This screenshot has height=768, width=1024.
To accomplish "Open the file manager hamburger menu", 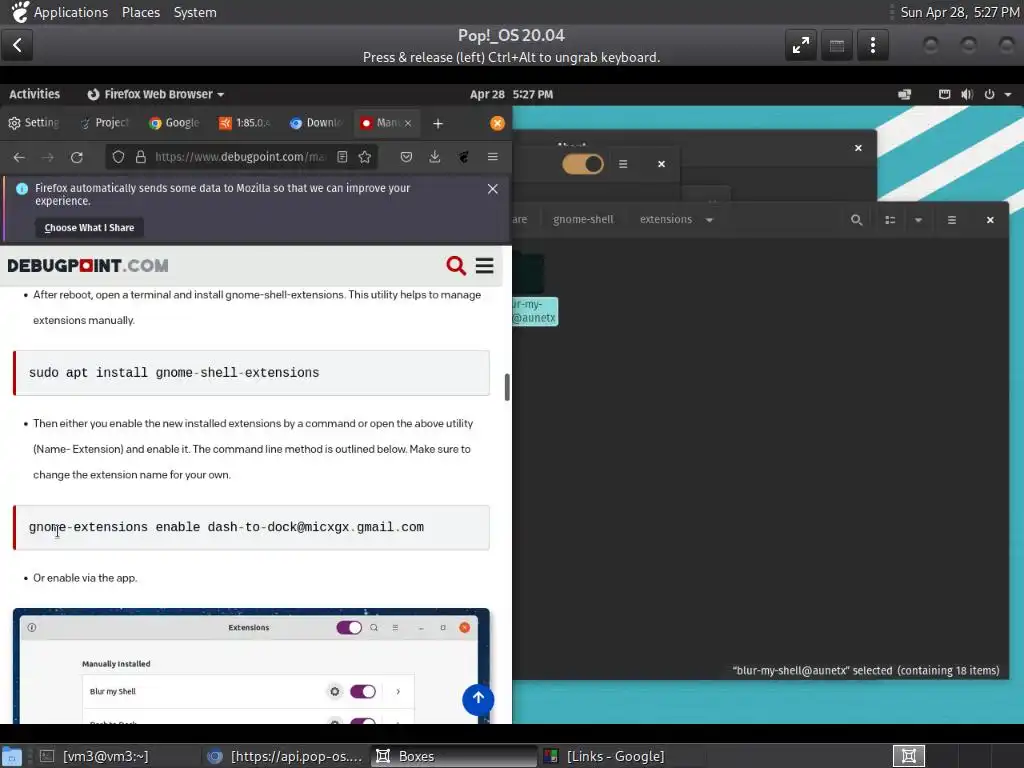I will (952, 220).
